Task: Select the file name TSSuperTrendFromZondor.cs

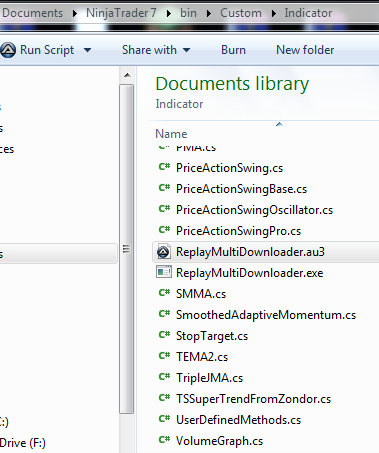Action: pos(253,399)
